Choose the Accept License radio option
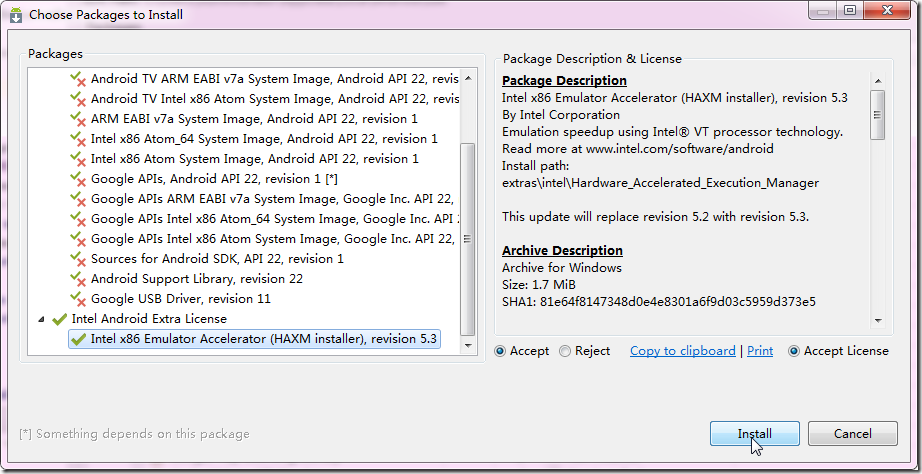The width and height of the screenshot is (922, 474). pyautogui.click(x=795, y=351)
